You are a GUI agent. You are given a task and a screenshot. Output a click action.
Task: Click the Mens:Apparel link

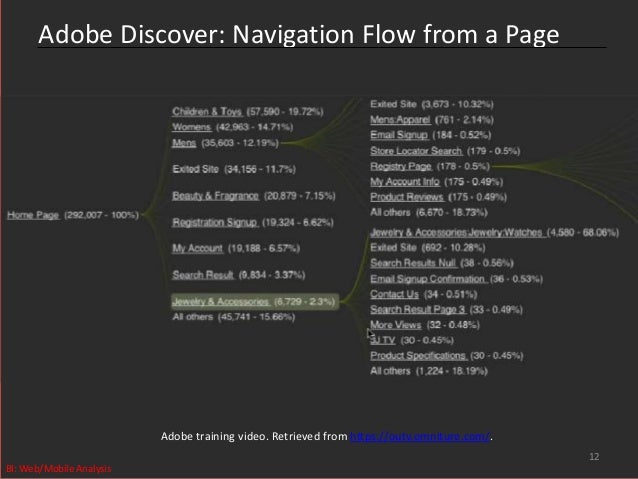point(400,120)
